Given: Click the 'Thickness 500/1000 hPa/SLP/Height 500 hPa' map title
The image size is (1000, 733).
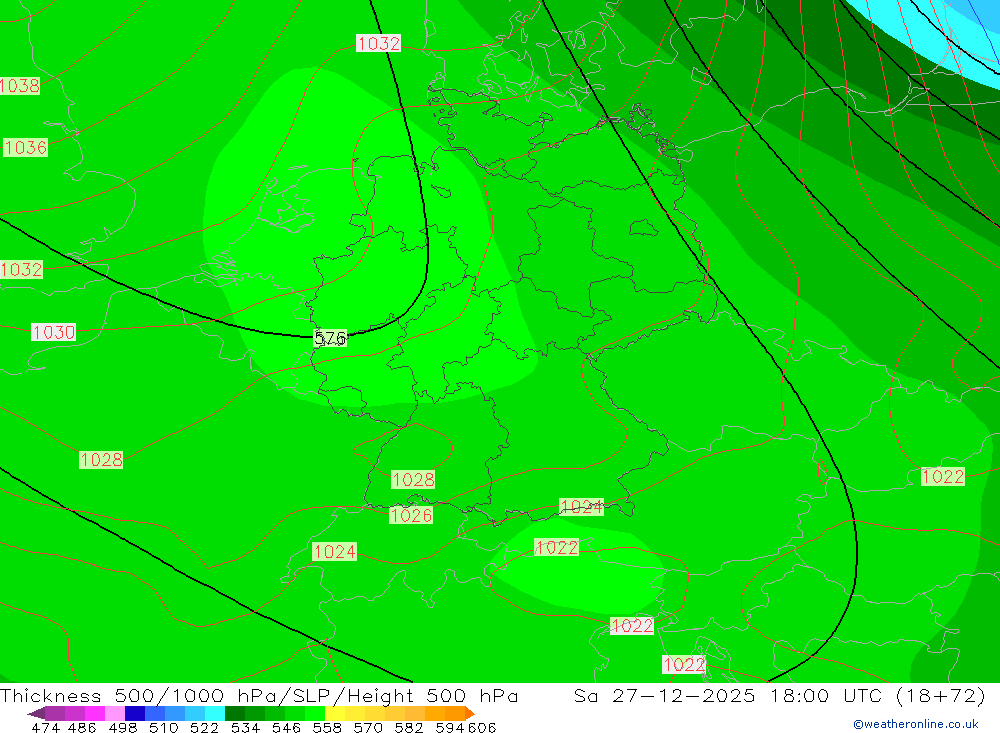Looking at the screenshot, I should click(x=259, y=695).
